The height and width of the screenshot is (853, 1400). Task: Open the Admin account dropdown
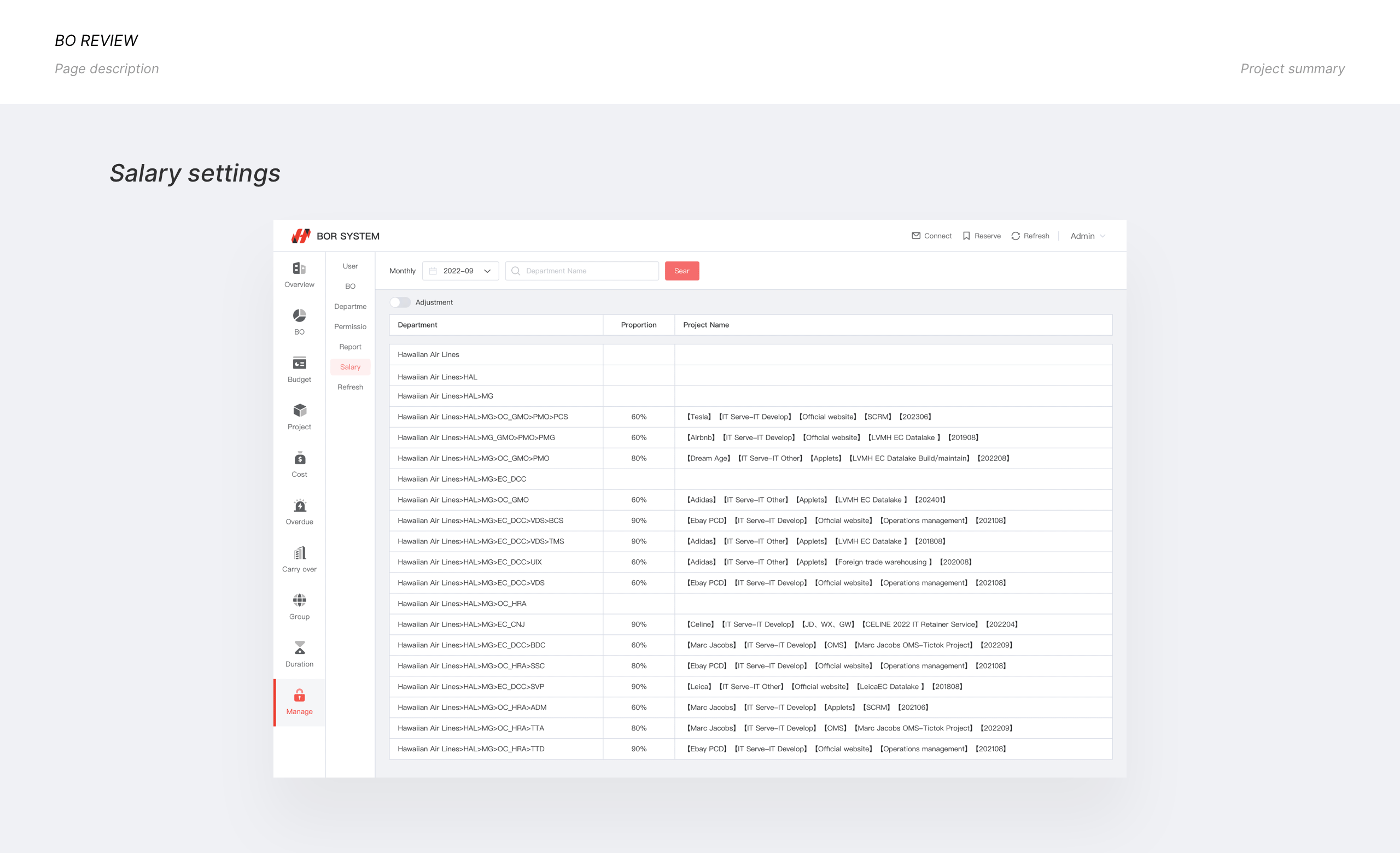(x=1088, y=236)
